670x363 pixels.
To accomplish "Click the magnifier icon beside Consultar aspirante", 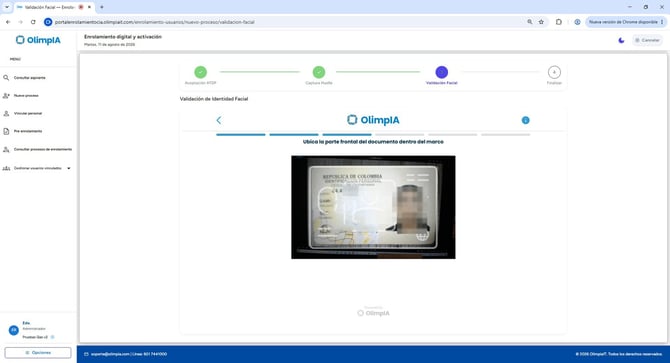I will click(x=6, y=78).
